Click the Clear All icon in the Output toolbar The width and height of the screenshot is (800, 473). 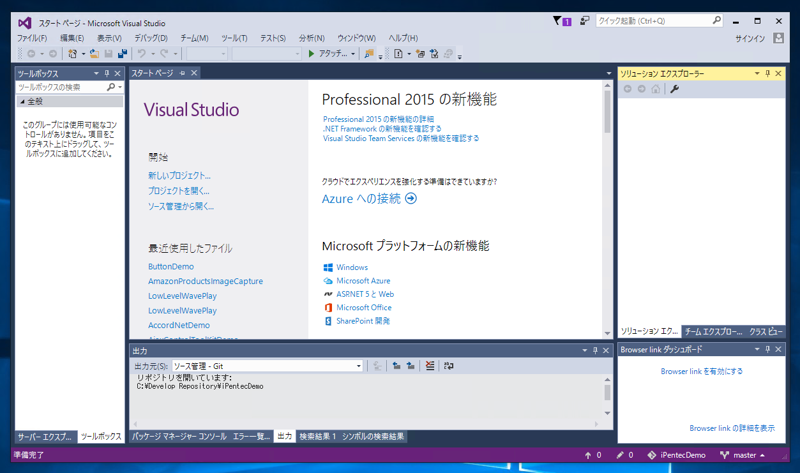430,366
